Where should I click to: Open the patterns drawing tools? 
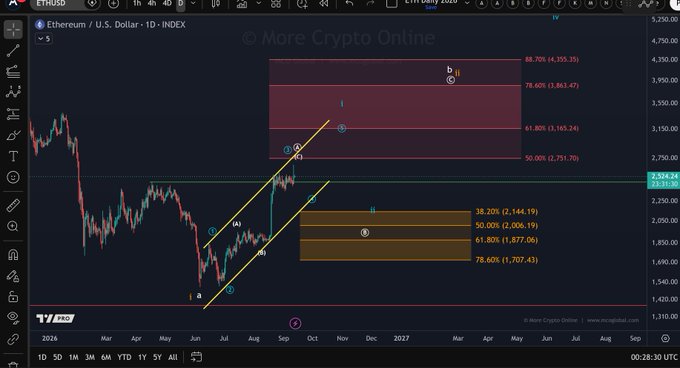(13, 92)
